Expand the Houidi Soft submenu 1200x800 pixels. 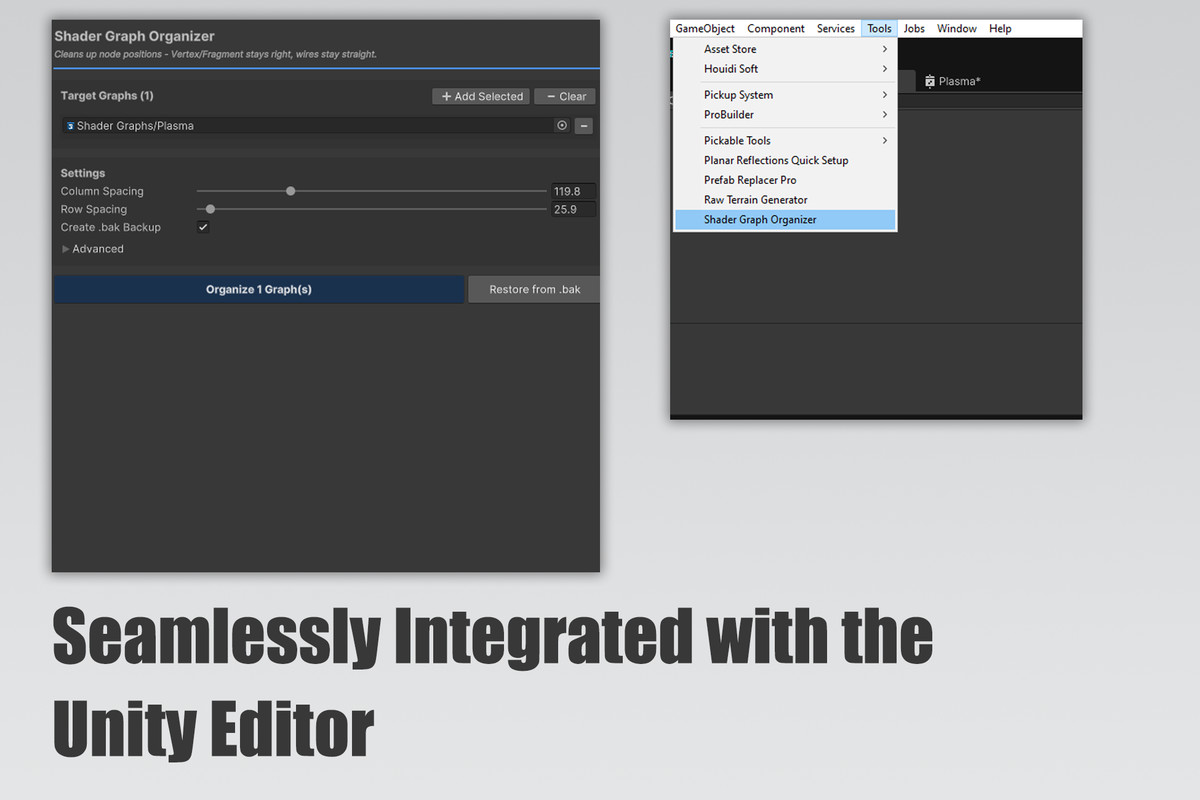786,69
